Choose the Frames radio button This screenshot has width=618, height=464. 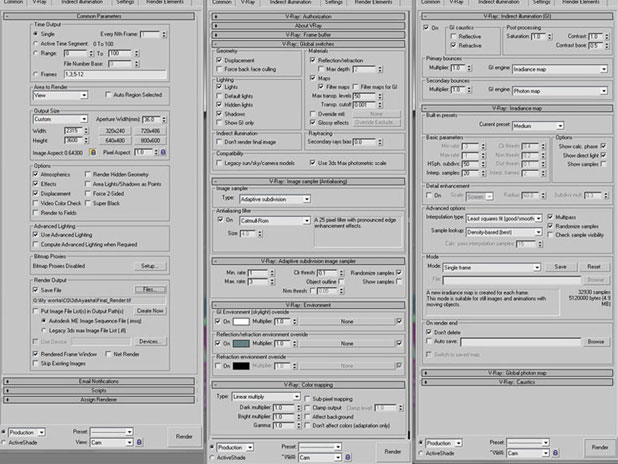(35, 74)
